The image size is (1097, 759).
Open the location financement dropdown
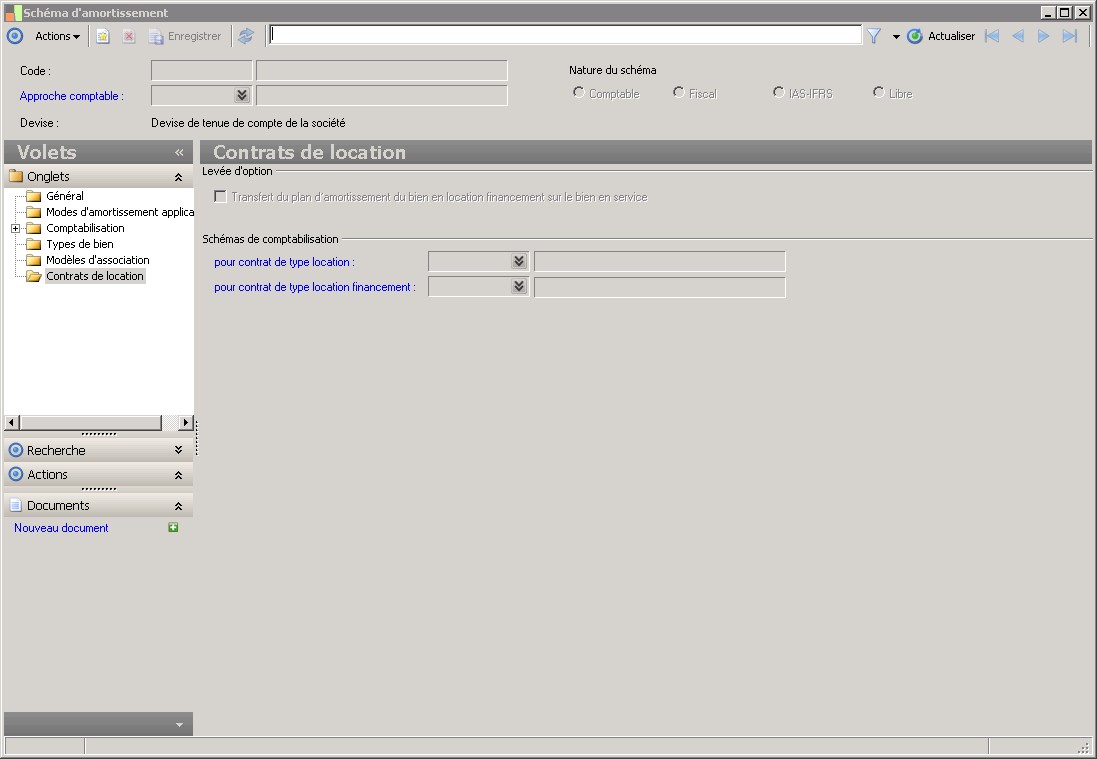coord(519,287)
